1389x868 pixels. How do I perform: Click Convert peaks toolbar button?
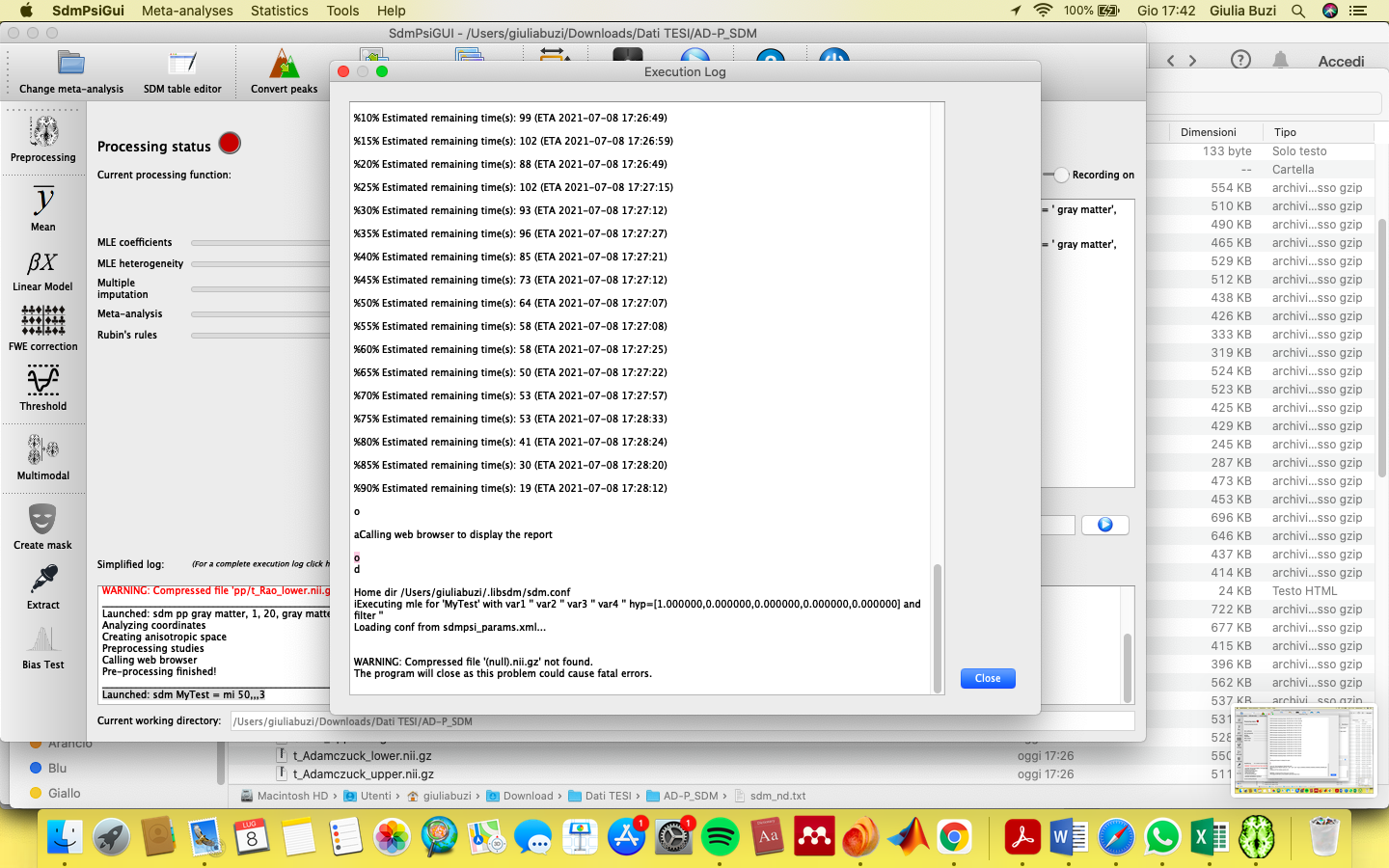[284, 71]
